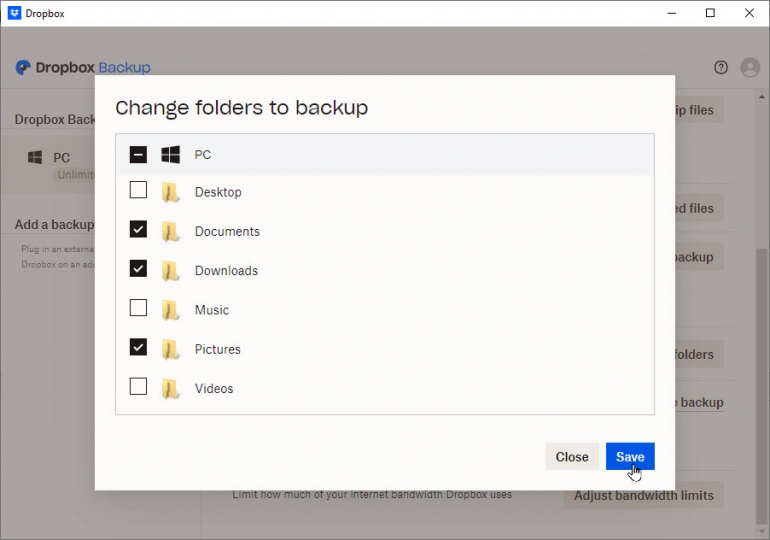
Task: Check the Music folder checkbox
Action: pyautogui.click(x=138, y=308)
